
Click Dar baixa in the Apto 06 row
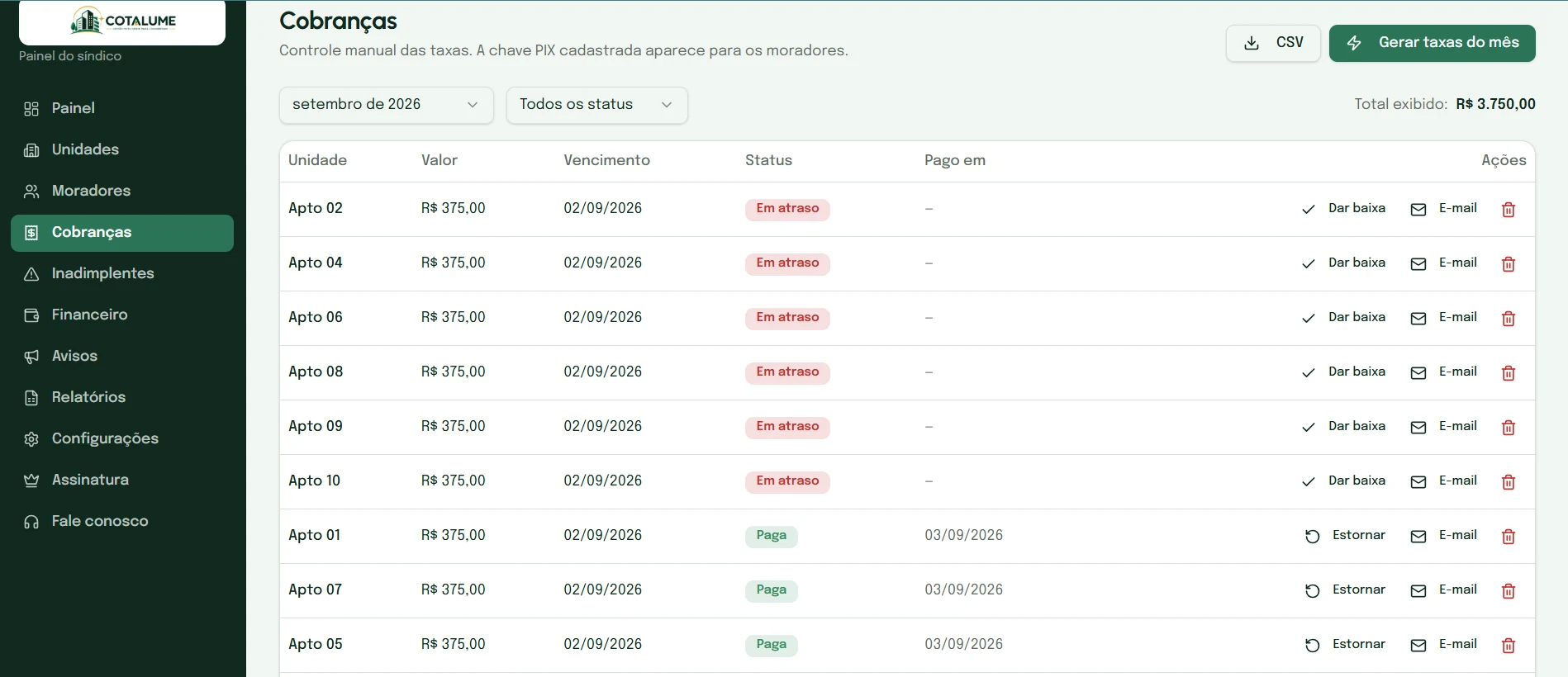click(x=1344, y=318)
